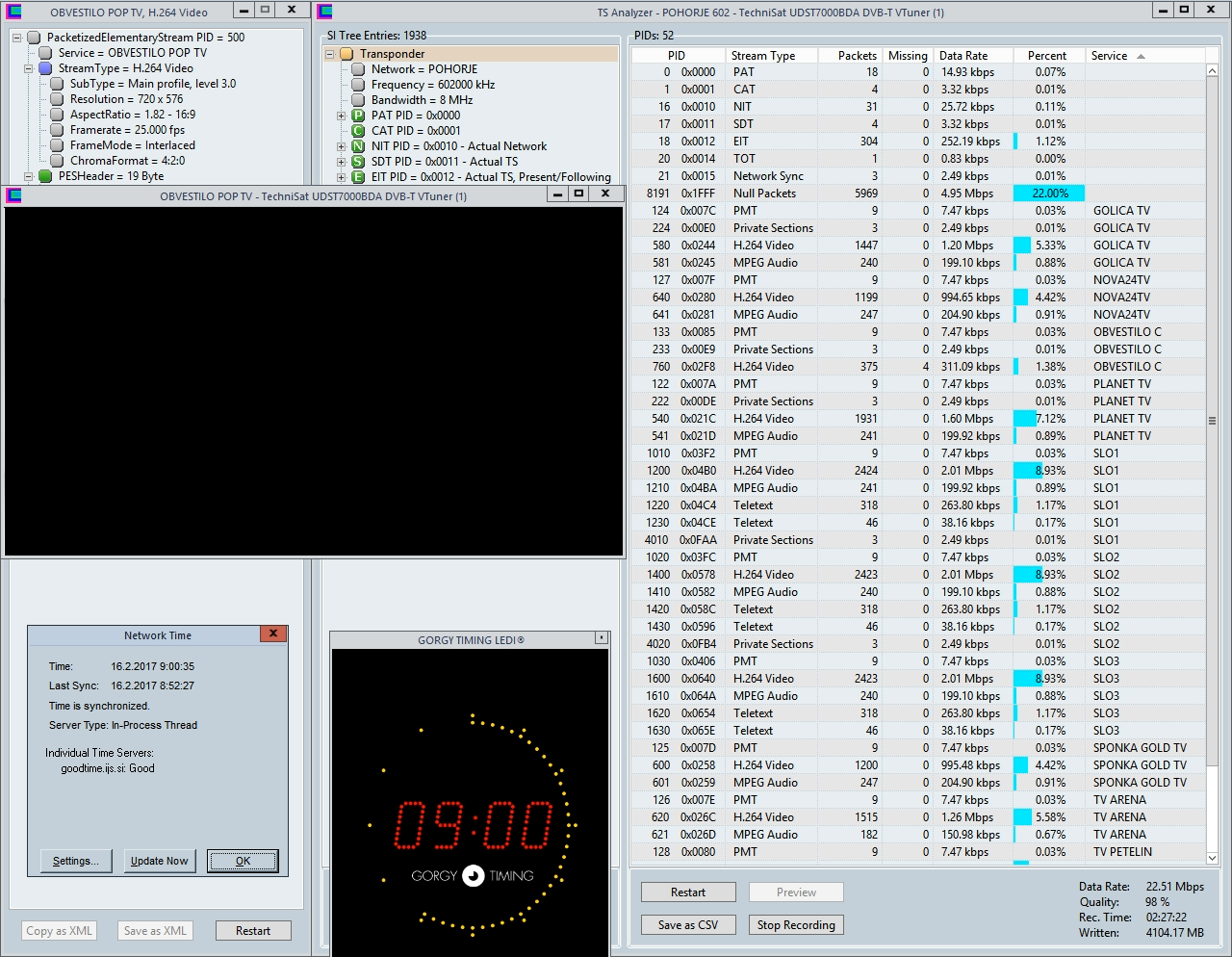Expand the SDT PID Actual TS node
1232x957 pixels.
click(341, 162)
